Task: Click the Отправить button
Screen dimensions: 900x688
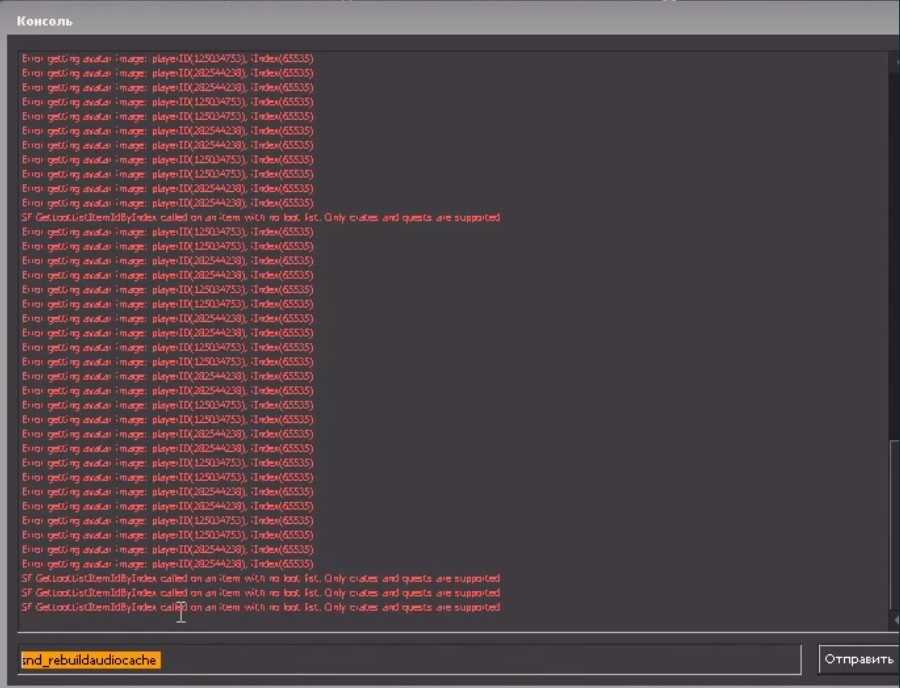Action: coord(858,660)
